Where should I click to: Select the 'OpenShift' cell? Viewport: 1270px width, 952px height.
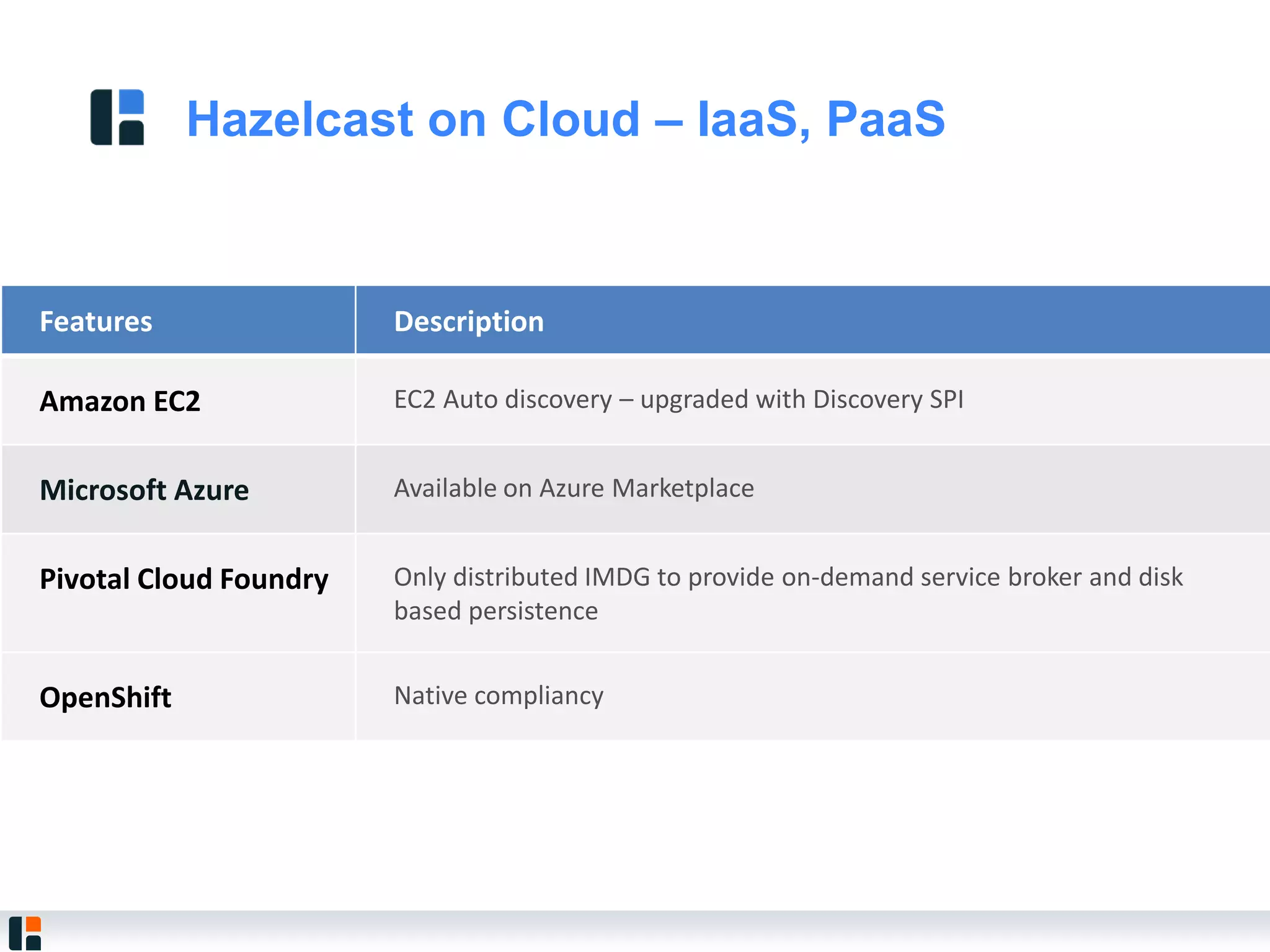coord(178,697)
